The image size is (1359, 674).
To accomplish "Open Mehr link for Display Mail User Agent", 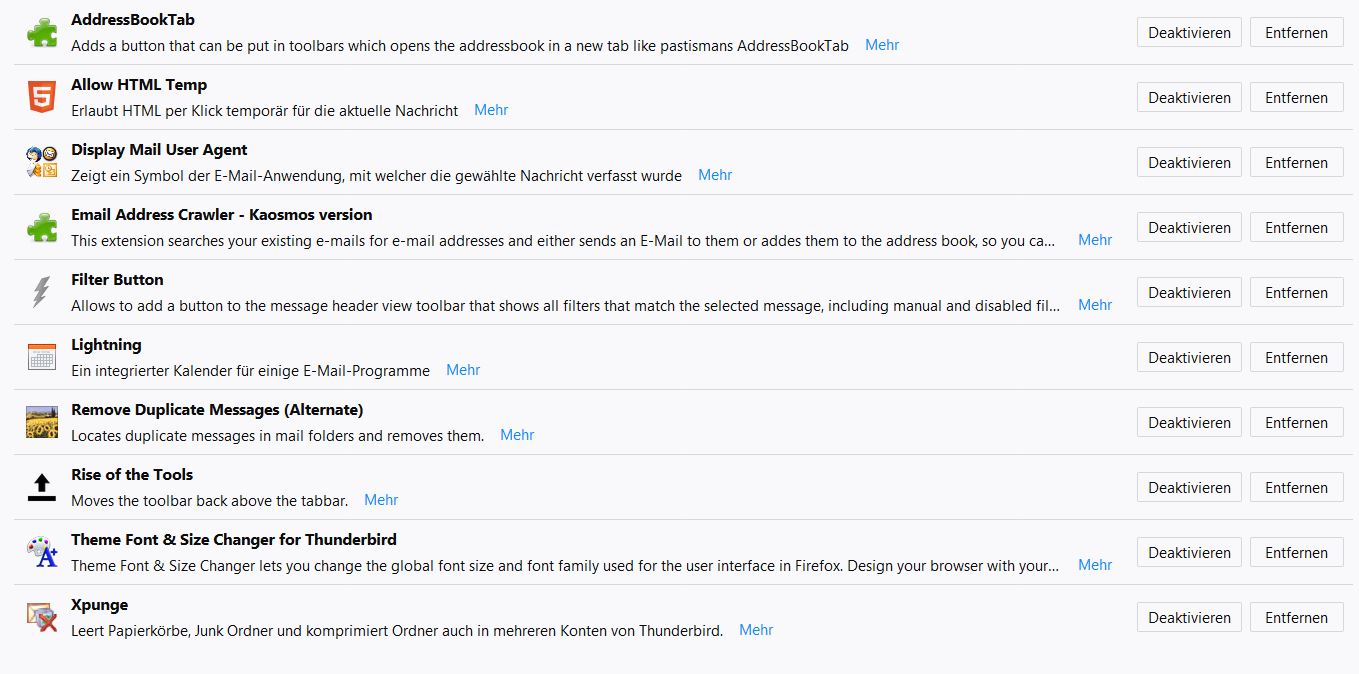I will click(715, 175).
